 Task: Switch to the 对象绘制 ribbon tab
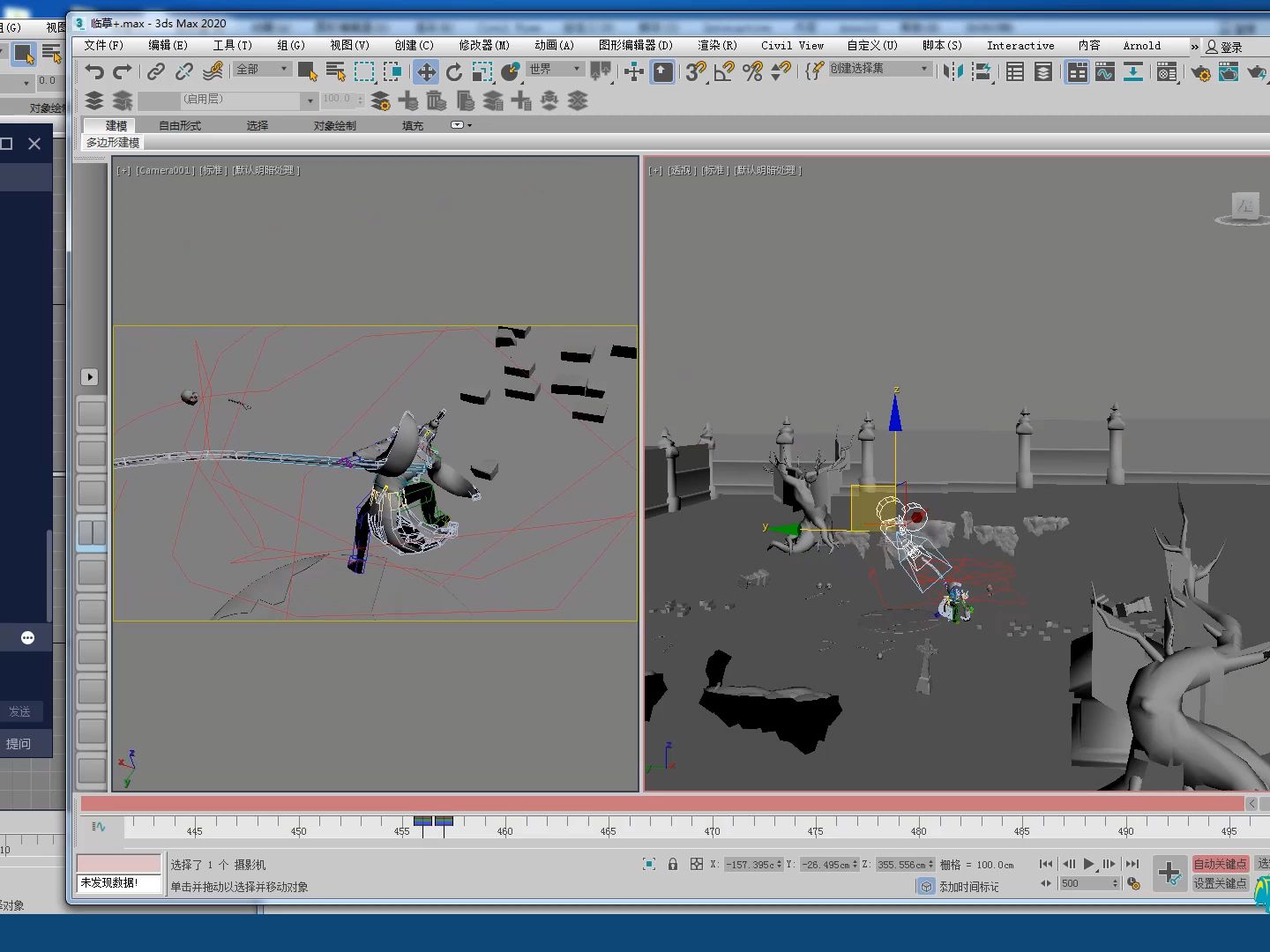[335, 125]
